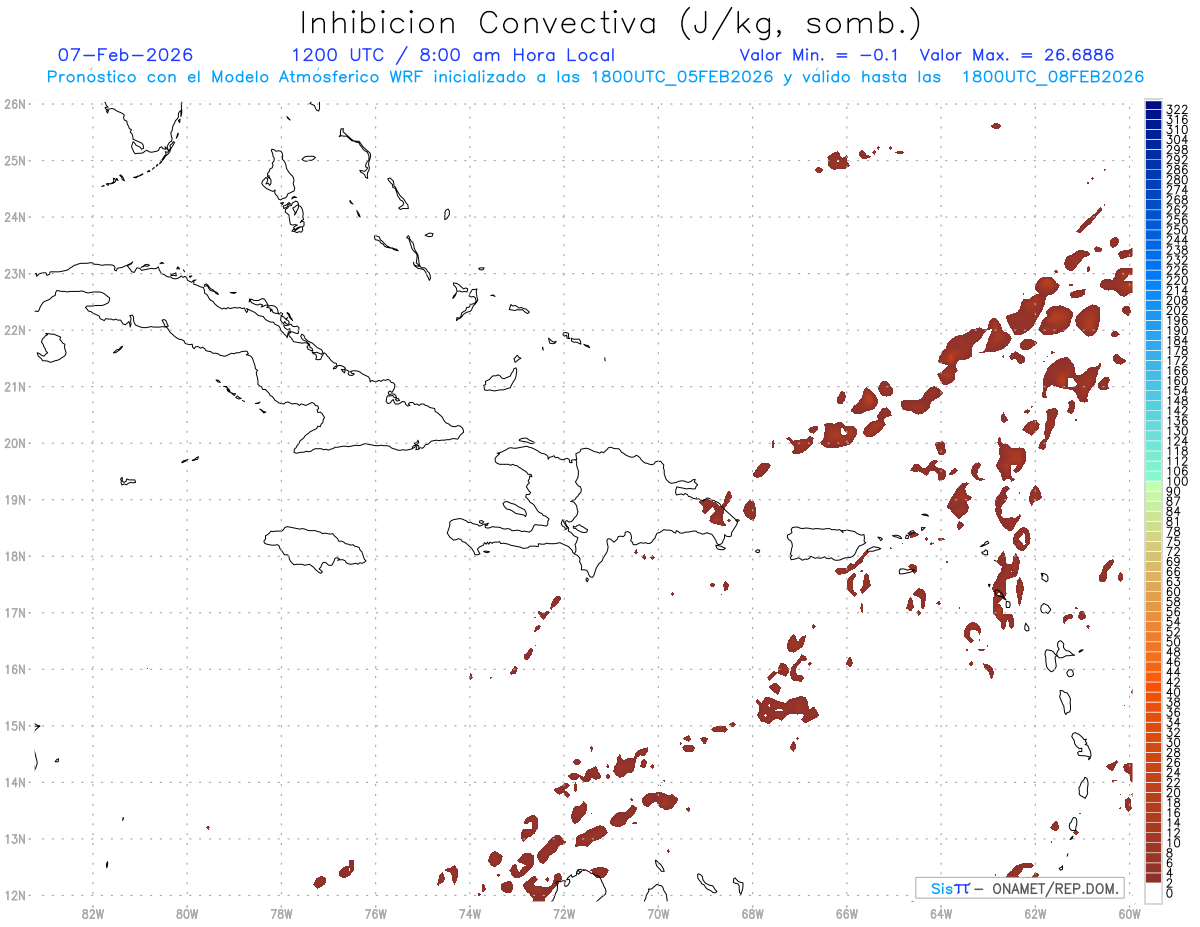Viewport: 1200px width, 927px height.
Task: Click the '19N' latitude label
Action: point(14,499)
